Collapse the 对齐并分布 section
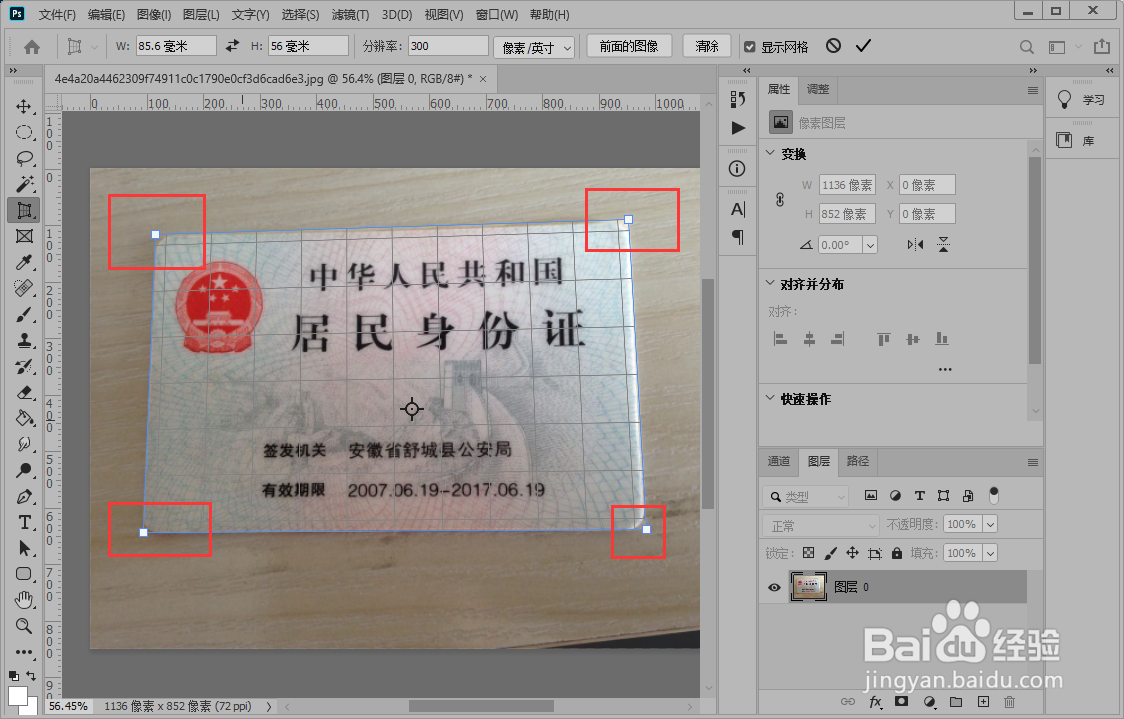The height and width of the screenshot is (719, 1124). tap(770, 283)
